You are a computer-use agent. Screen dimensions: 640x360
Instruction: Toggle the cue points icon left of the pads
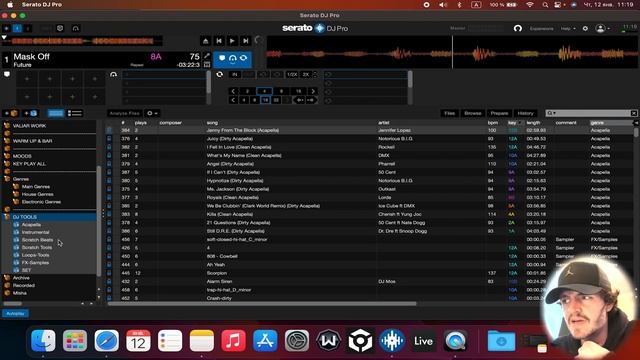coord(7,74)
